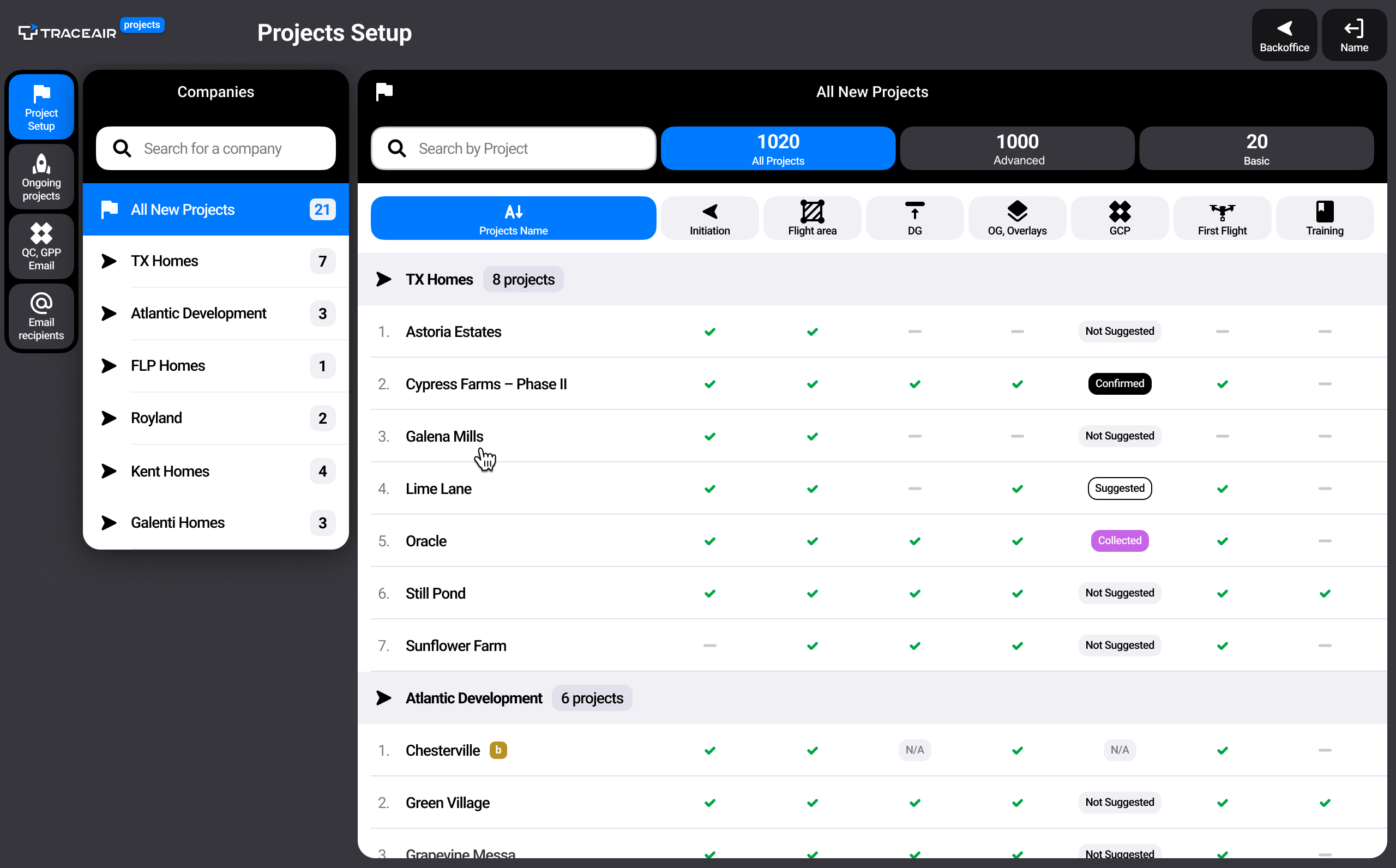
Task: Click the DG column icon
Action: 914,218
